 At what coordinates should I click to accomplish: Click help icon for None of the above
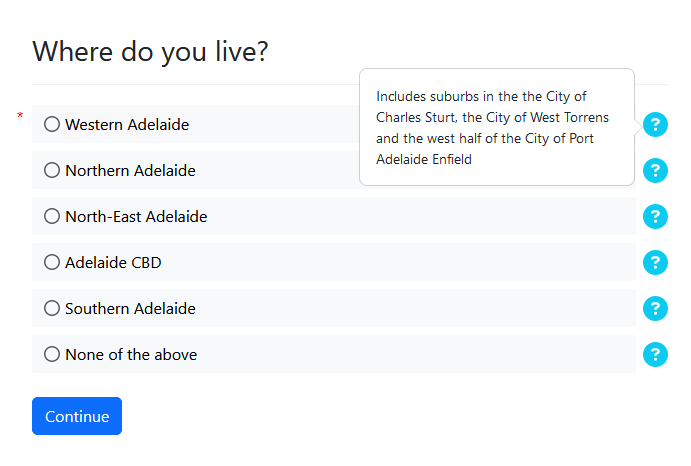tap(654, 355)
